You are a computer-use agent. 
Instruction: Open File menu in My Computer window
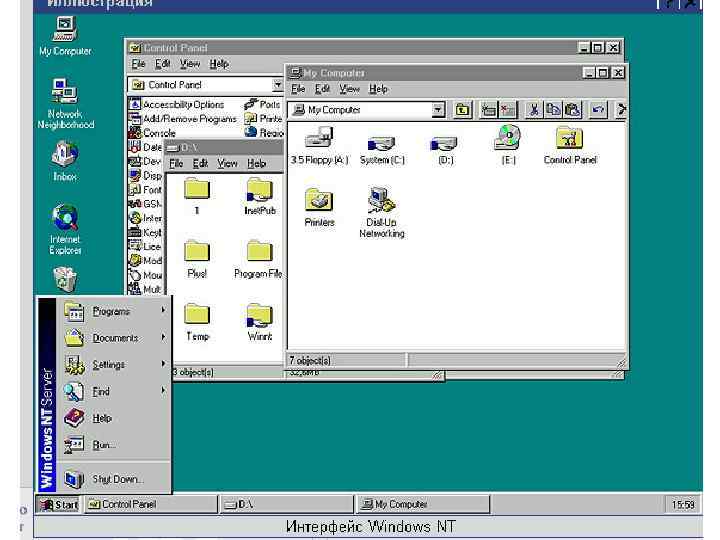click(x=298, y=89)
